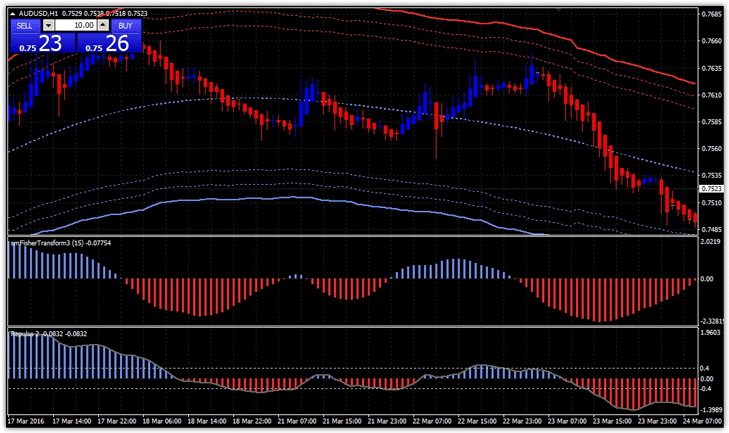The width and height of the screenshot is (729, 433).
Task: Decrease trade volume with down arrow
Action: [51, 25]
